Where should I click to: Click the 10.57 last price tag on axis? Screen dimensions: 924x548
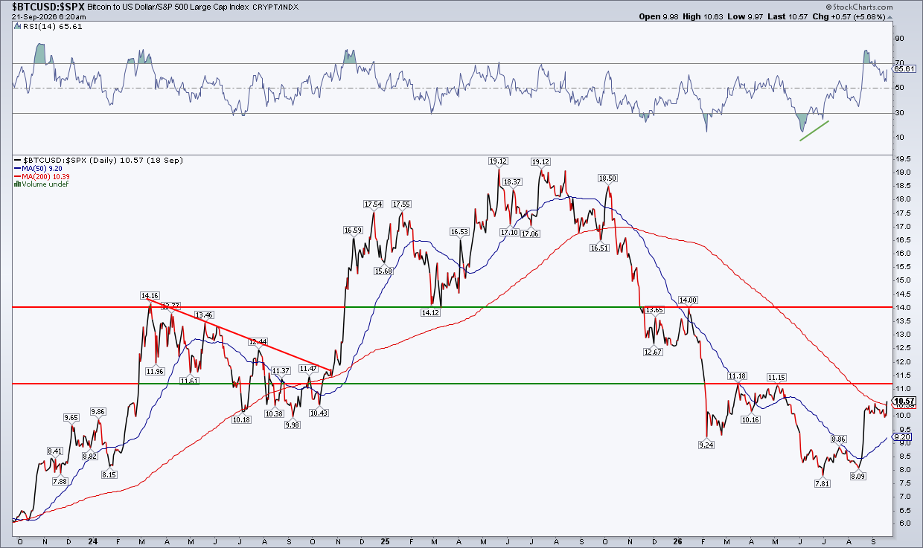[904, 401]
